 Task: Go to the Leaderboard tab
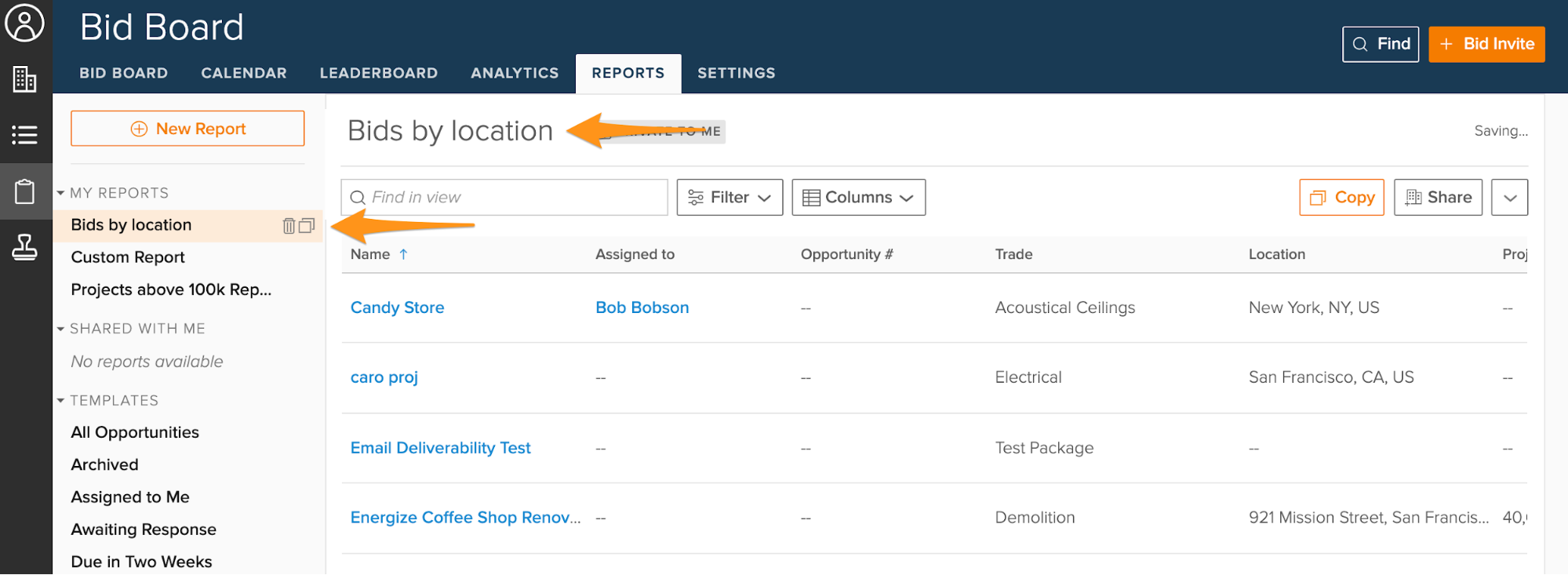pos(378,73)
